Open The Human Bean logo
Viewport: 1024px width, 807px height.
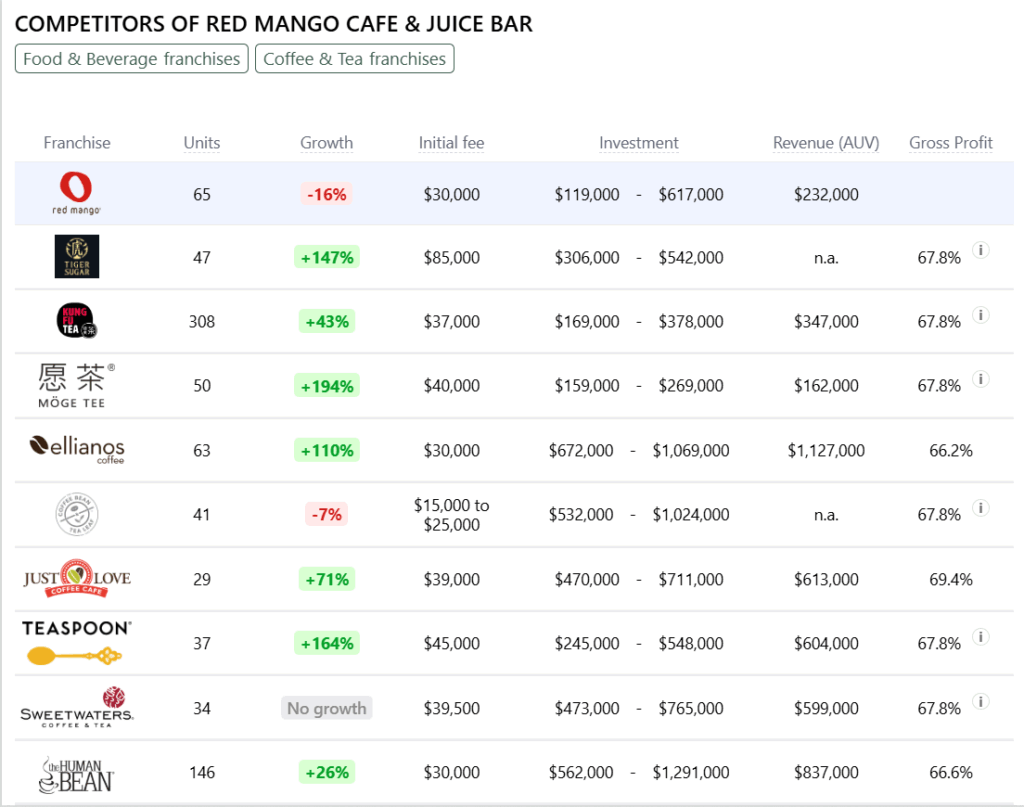[76, 775]
